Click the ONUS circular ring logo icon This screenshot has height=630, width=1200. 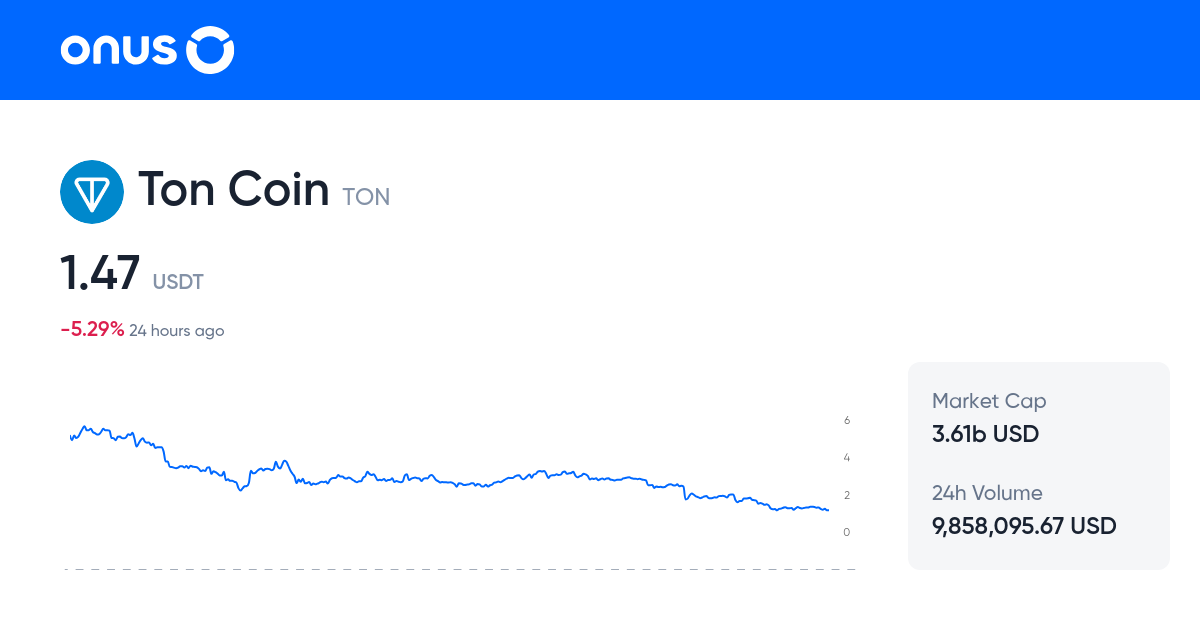[211, 49]
